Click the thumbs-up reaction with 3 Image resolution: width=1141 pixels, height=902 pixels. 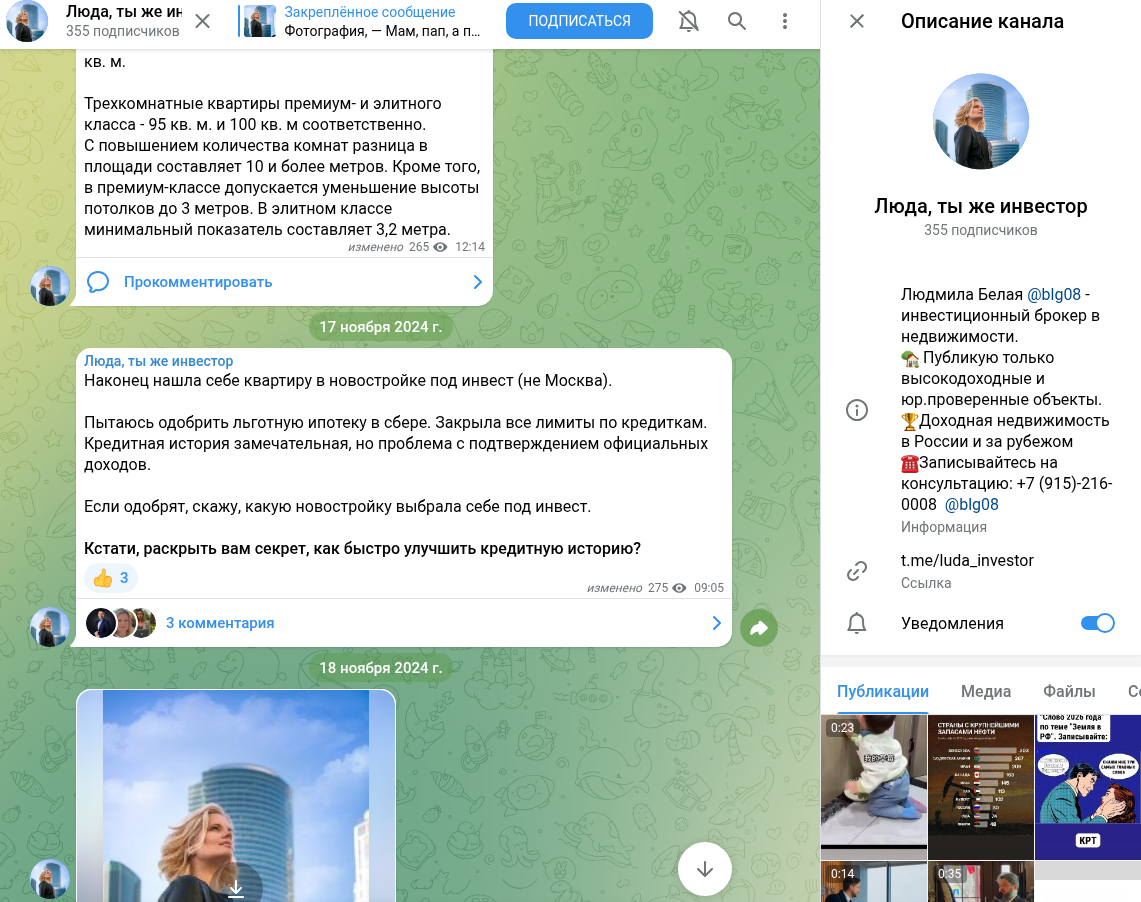[111, 578]
